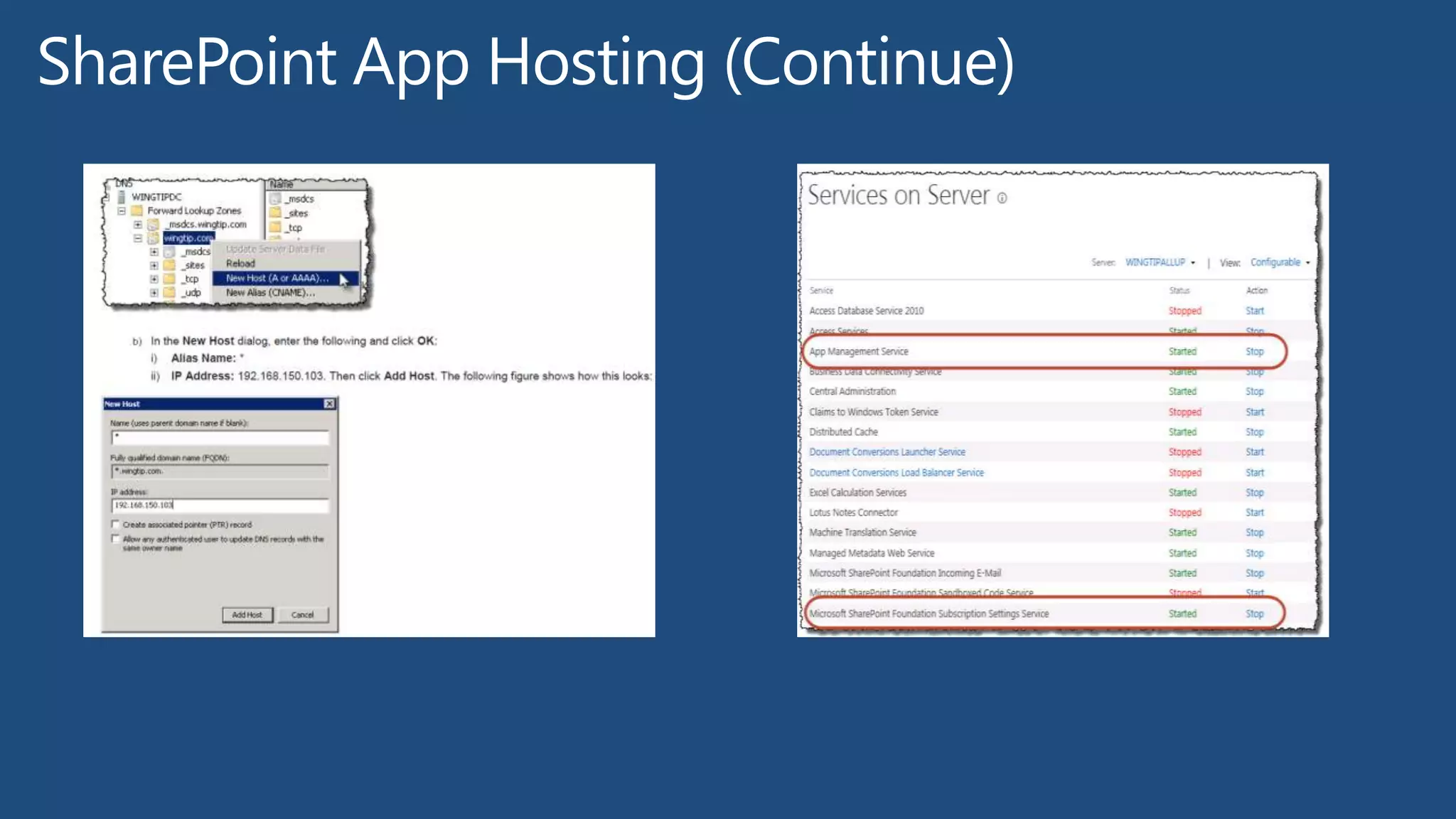1456x819 pixels.
Task: Expand the _msdcs.wingtip.com zone node
Action: tap(138, 225)
